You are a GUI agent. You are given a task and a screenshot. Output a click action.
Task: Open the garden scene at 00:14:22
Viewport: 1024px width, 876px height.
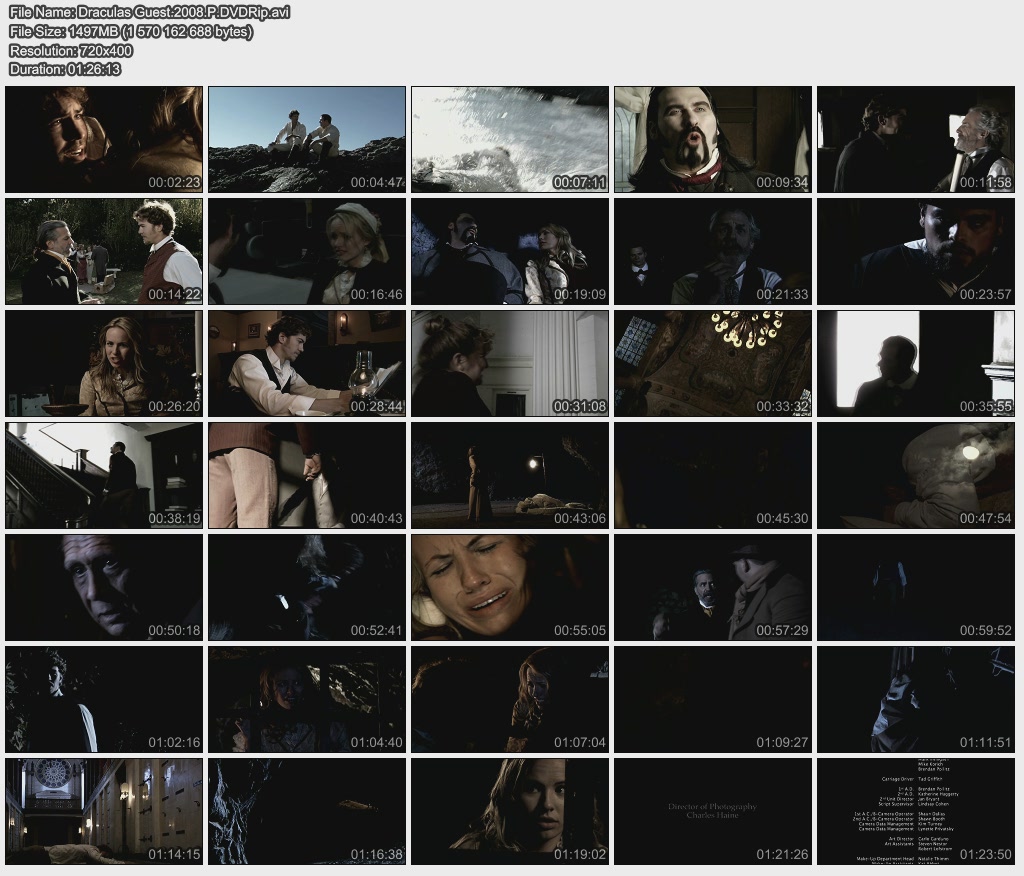coord(104,251)
